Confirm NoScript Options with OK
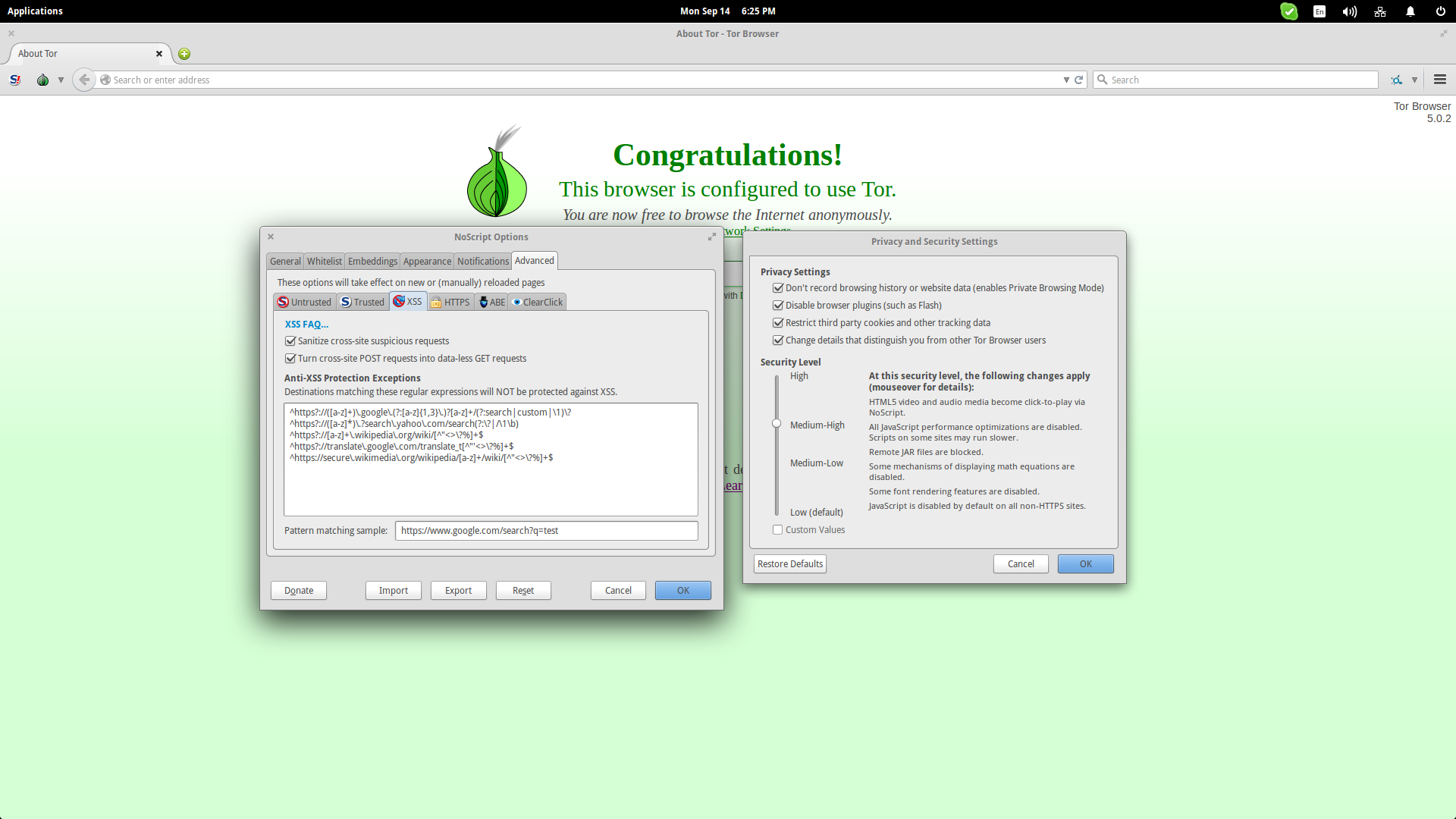Image resolution: width=1456 pixels, height=819 pixels. coord(683,591)
